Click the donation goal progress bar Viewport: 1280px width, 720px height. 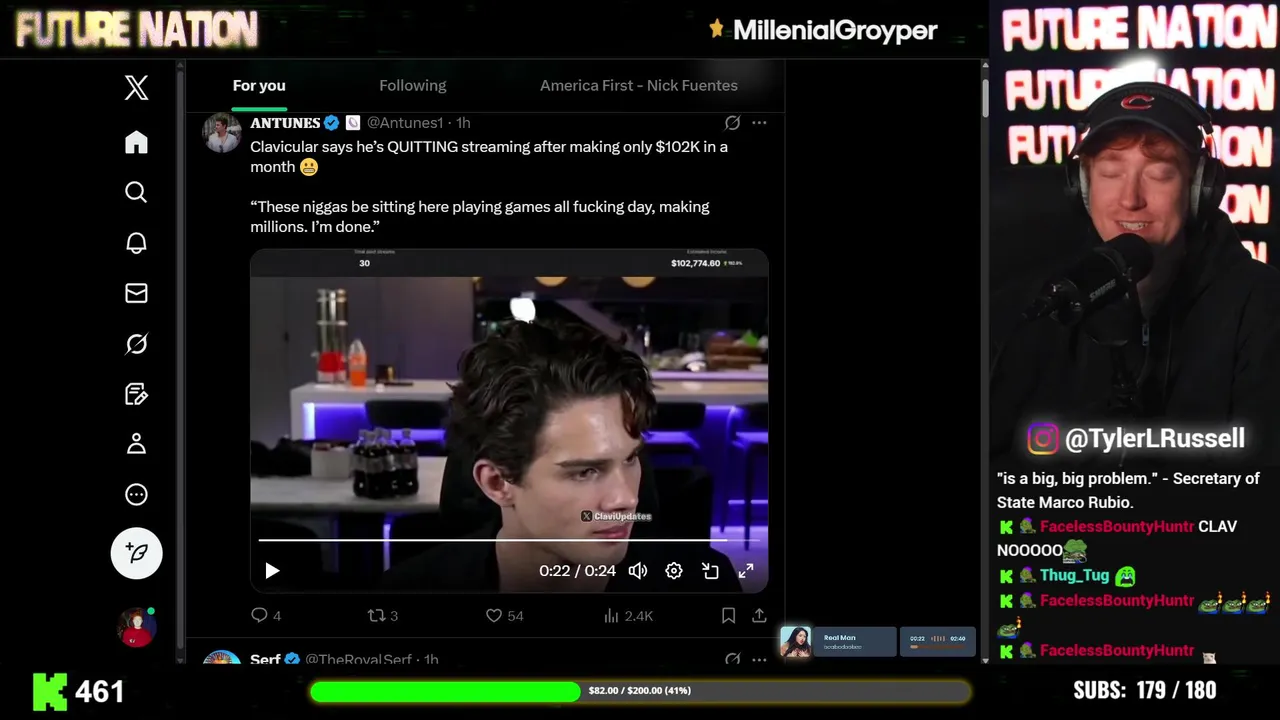click(639, 691)
